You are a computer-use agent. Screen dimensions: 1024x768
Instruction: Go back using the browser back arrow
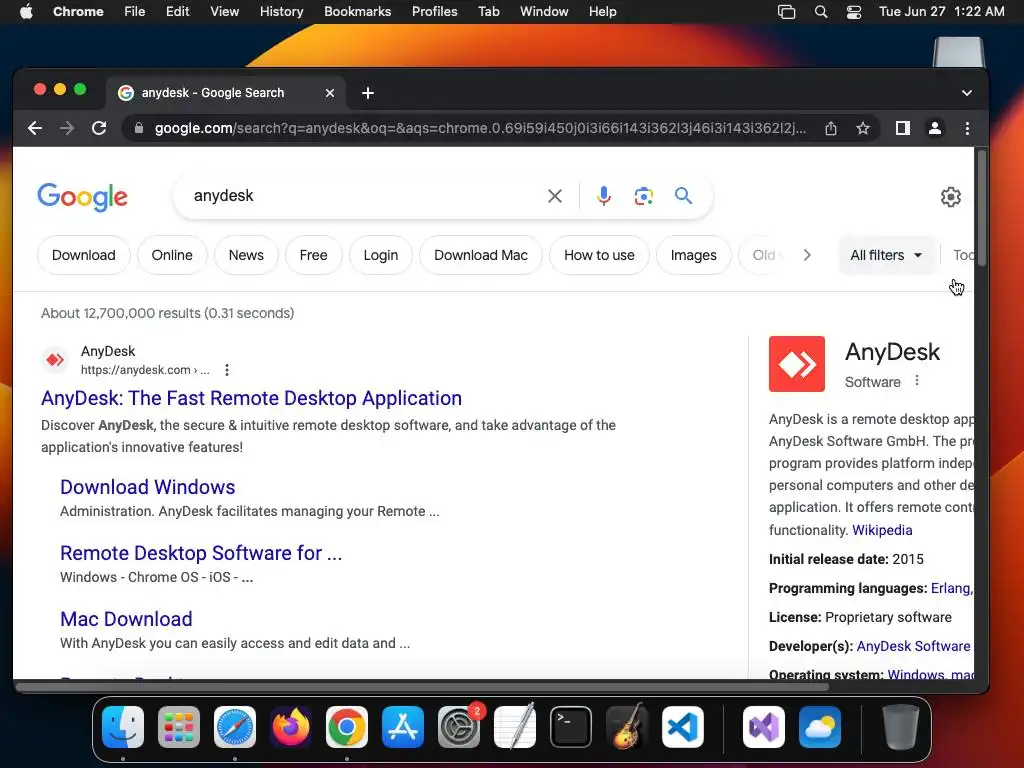35,128
